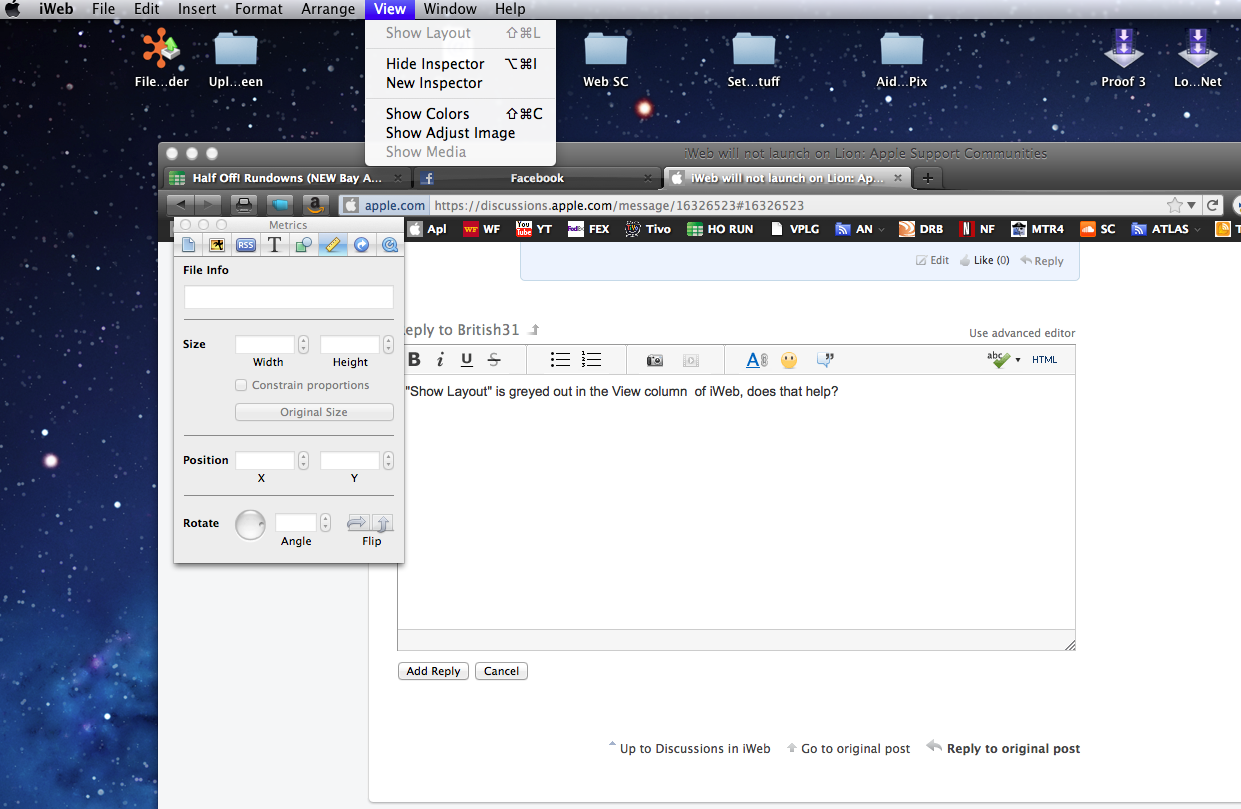
Task: Insert image via camera icon
Action: coord(655,360)
